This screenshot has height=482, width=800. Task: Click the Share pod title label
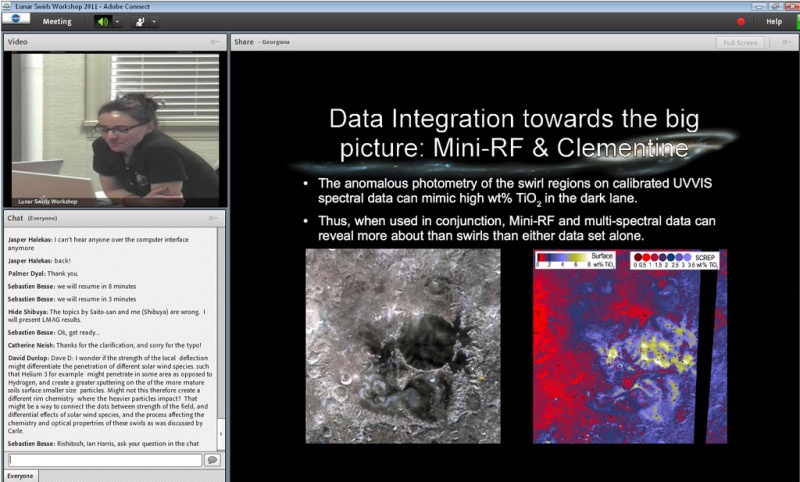[244, 42]
